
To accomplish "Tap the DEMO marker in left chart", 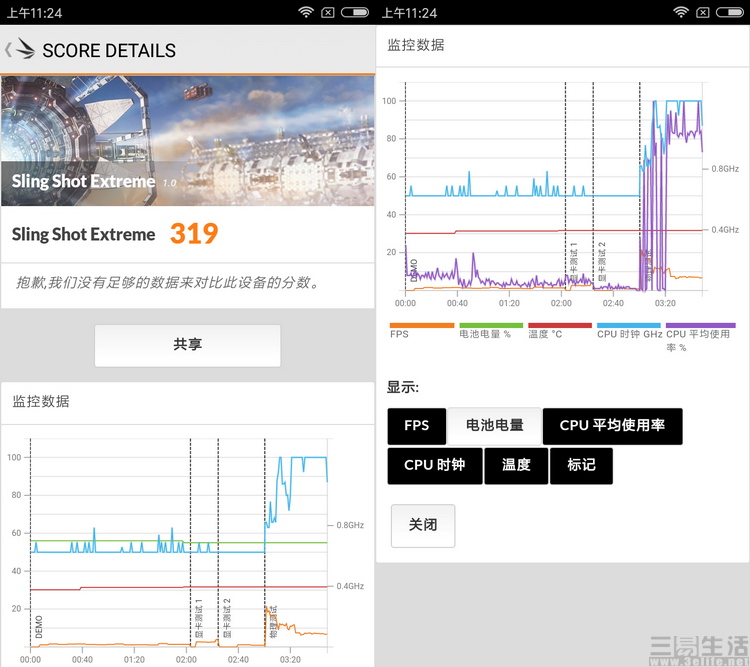I will pyautogui.click(x=39, y=627).
